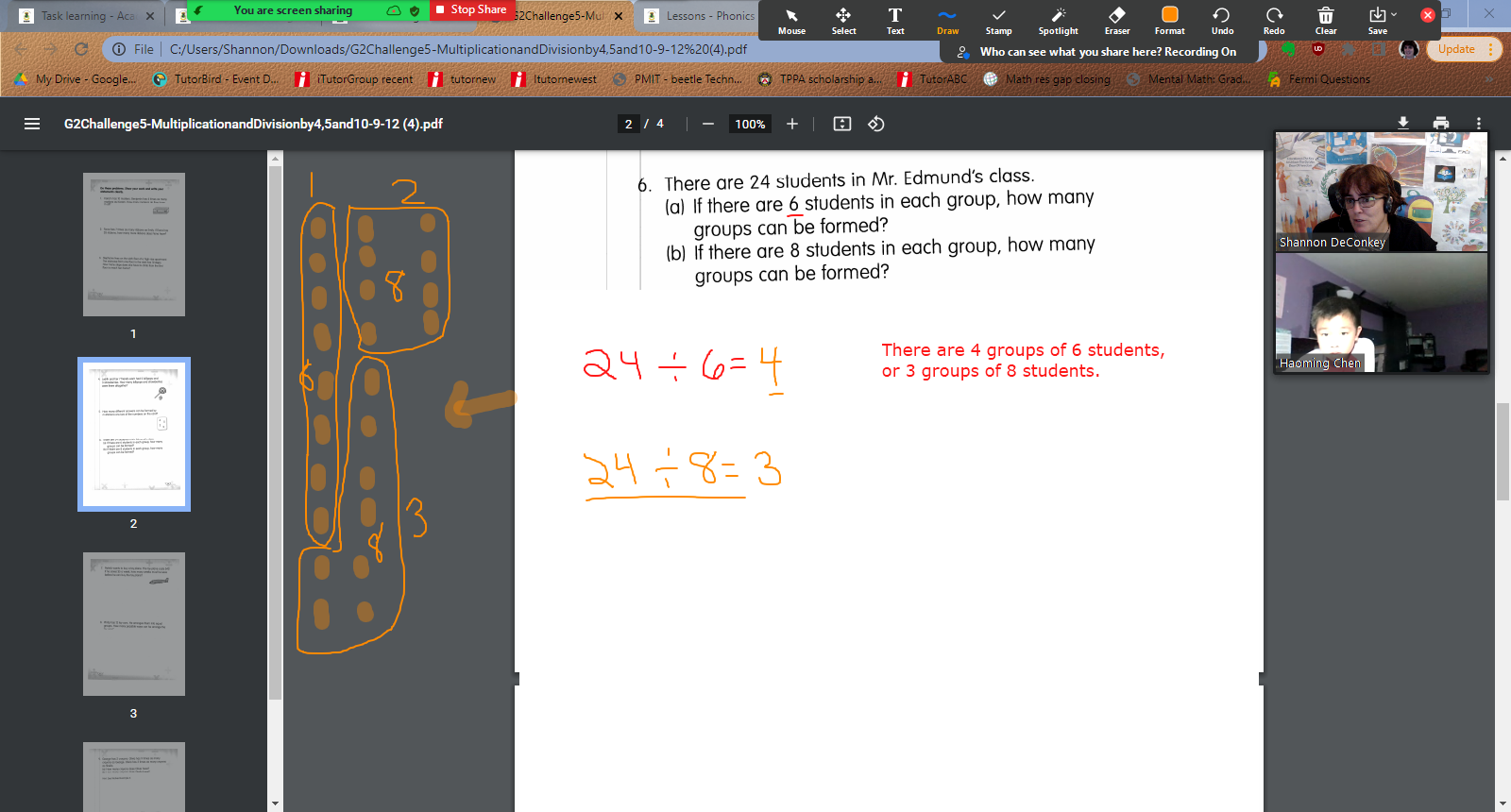
Task: Close the Task learning tab
Action: [x=149, y=16]
